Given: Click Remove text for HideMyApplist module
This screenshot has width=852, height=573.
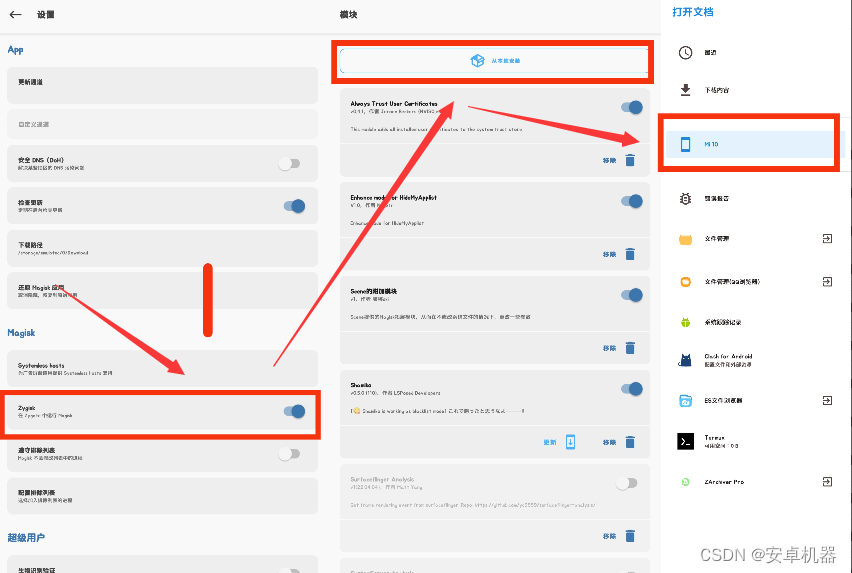Looking at the screenshot, I should tap(609, 255).
